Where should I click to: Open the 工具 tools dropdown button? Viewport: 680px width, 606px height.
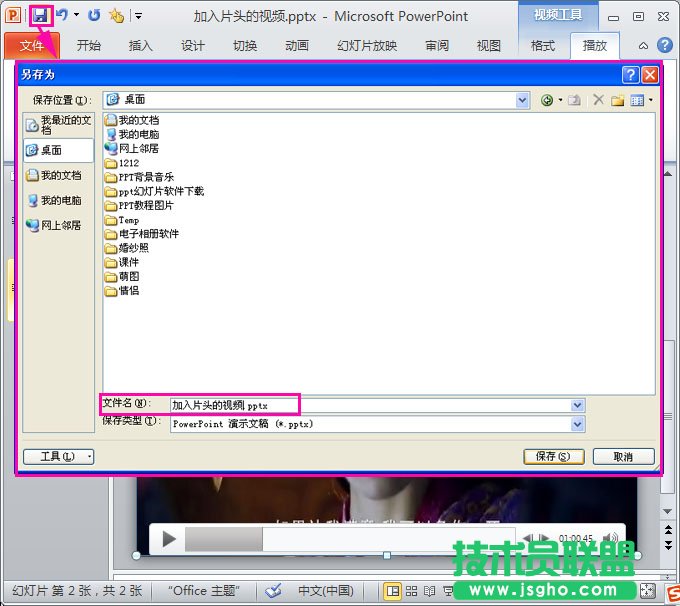click(x=59, y=456)
